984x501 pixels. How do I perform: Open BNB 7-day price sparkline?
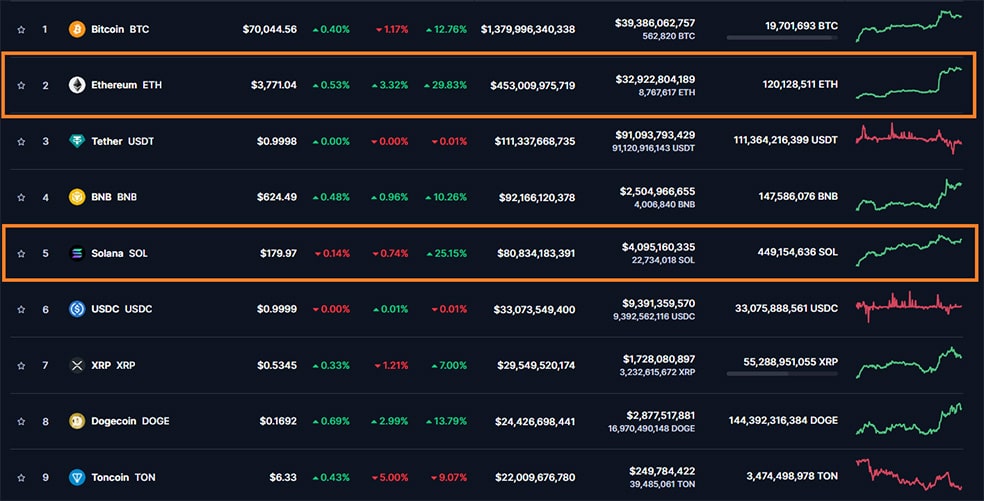pos(909,195)
